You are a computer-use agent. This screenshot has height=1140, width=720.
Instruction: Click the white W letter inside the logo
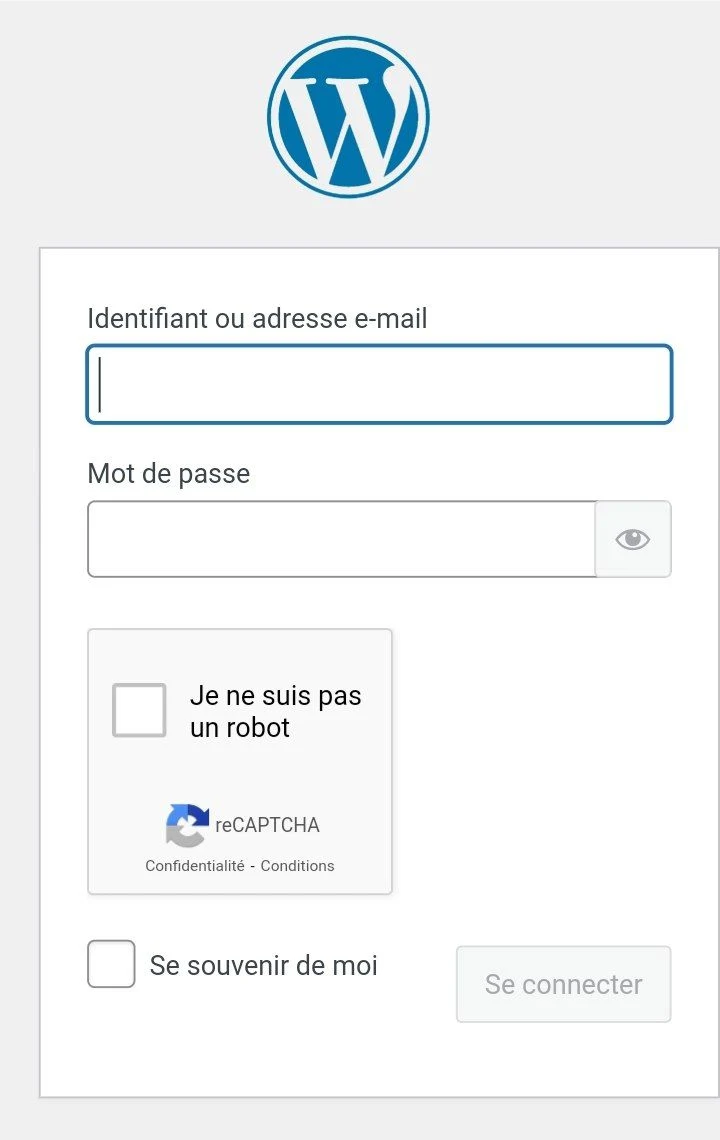pos(348,125)
